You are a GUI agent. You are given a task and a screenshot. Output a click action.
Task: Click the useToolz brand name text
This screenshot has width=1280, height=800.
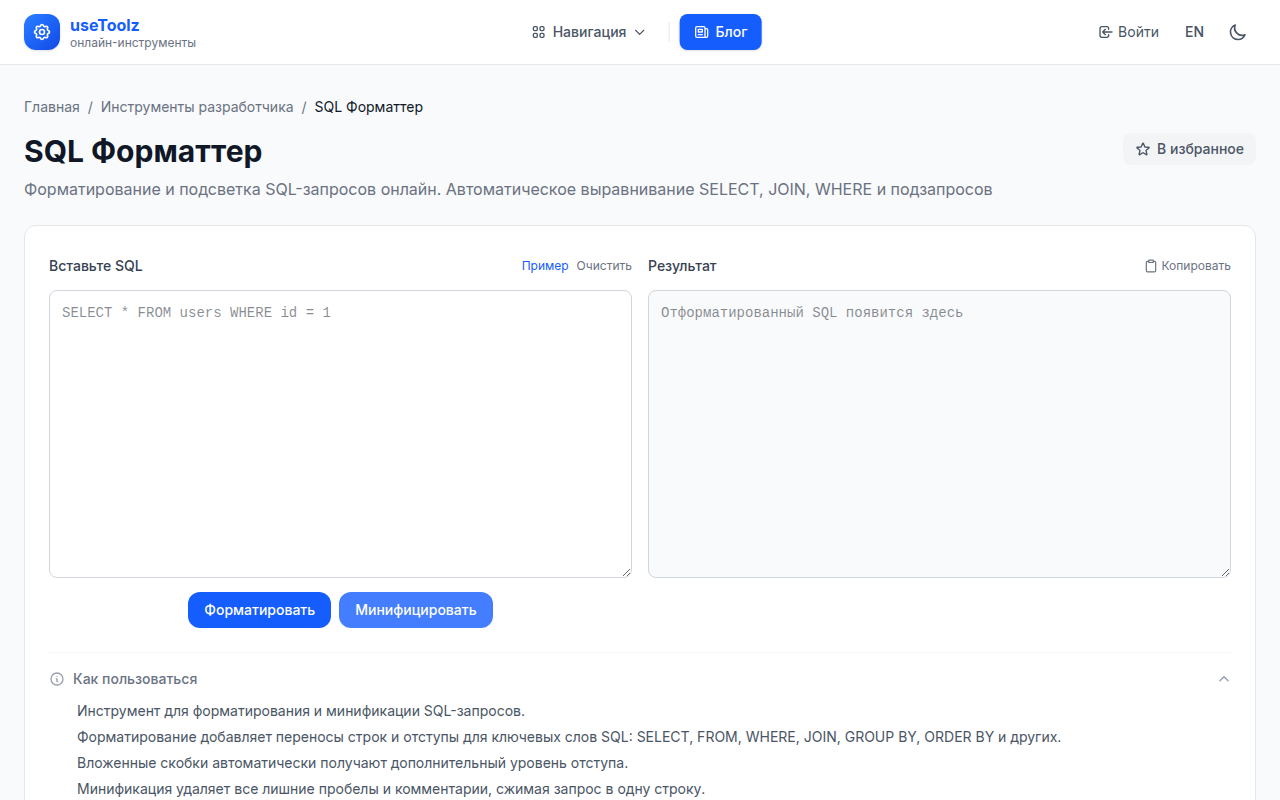(105, 25)
